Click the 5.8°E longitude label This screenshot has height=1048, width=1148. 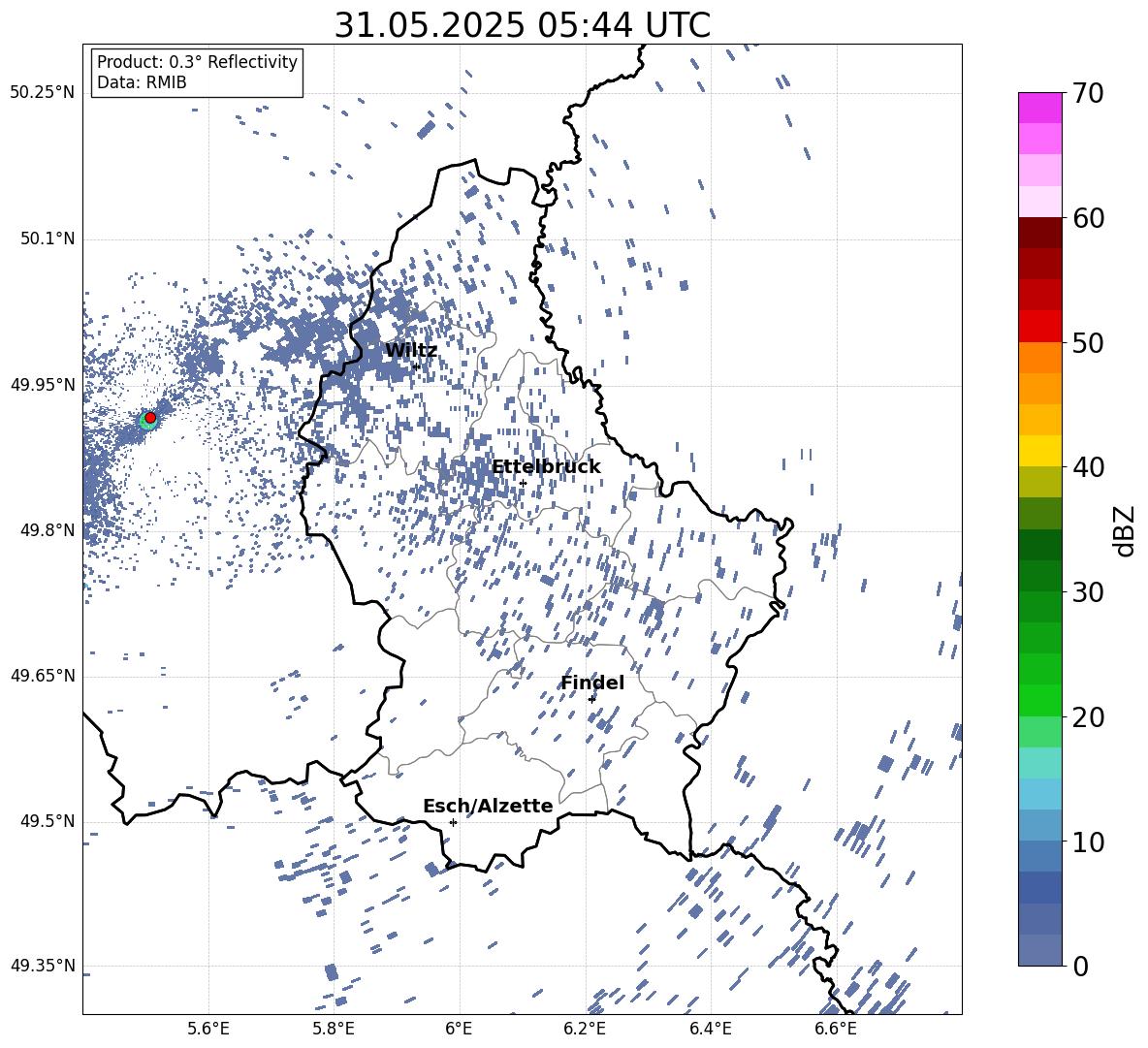coord(334,1029)
